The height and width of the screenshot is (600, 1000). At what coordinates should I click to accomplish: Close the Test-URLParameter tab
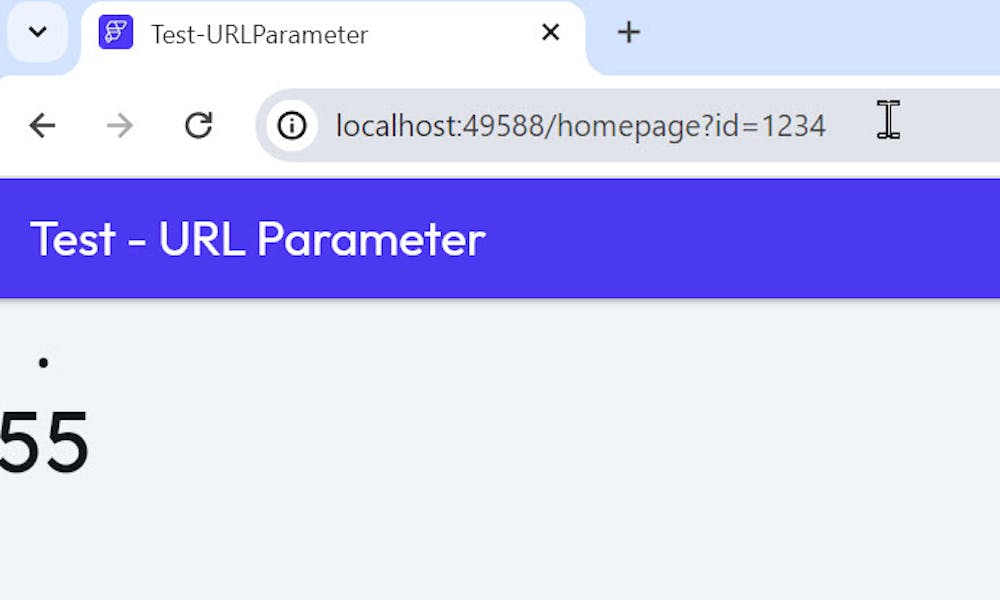550,33
